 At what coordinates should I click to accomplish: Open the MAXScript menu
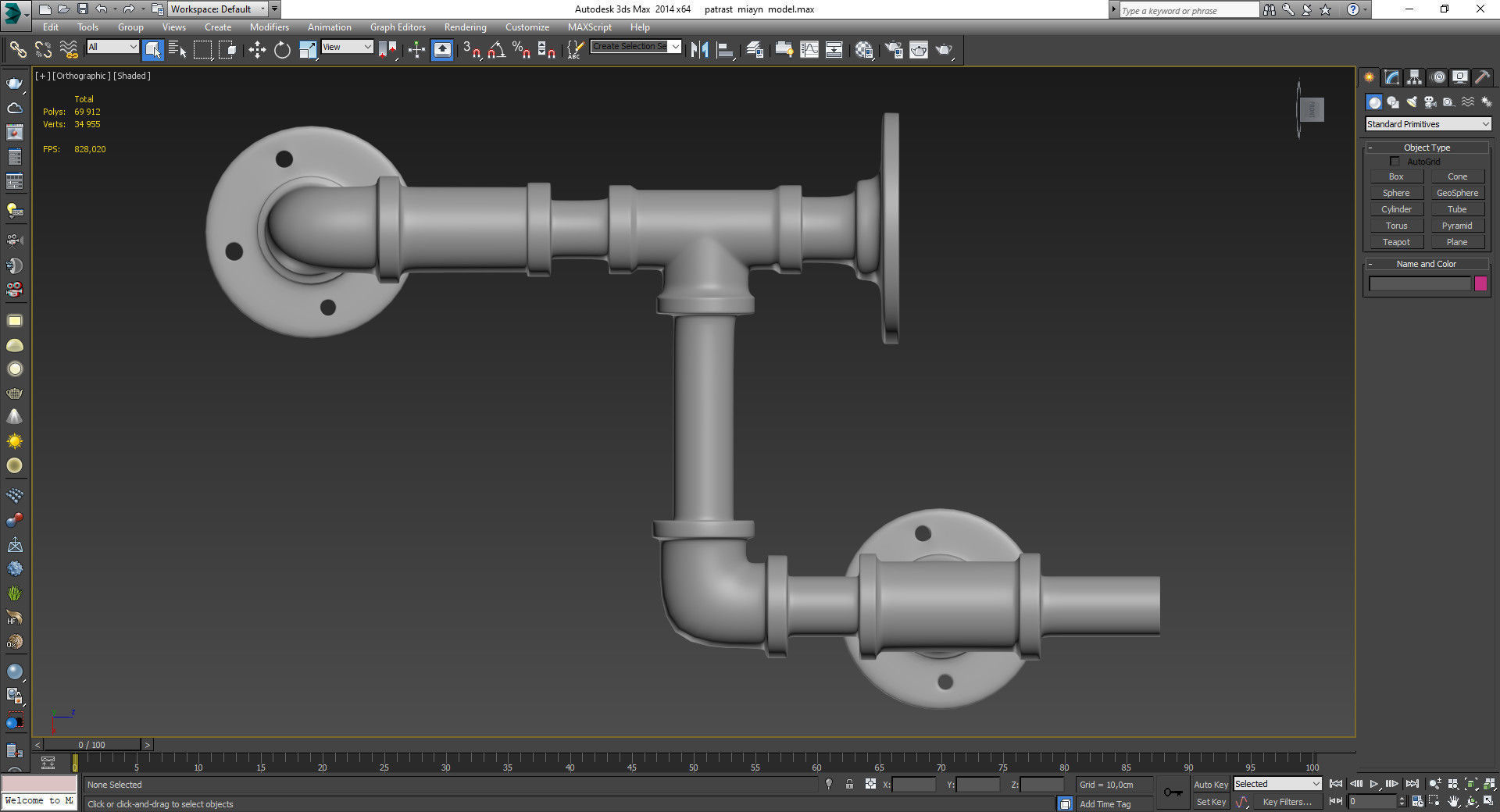(x=589, y=27)
